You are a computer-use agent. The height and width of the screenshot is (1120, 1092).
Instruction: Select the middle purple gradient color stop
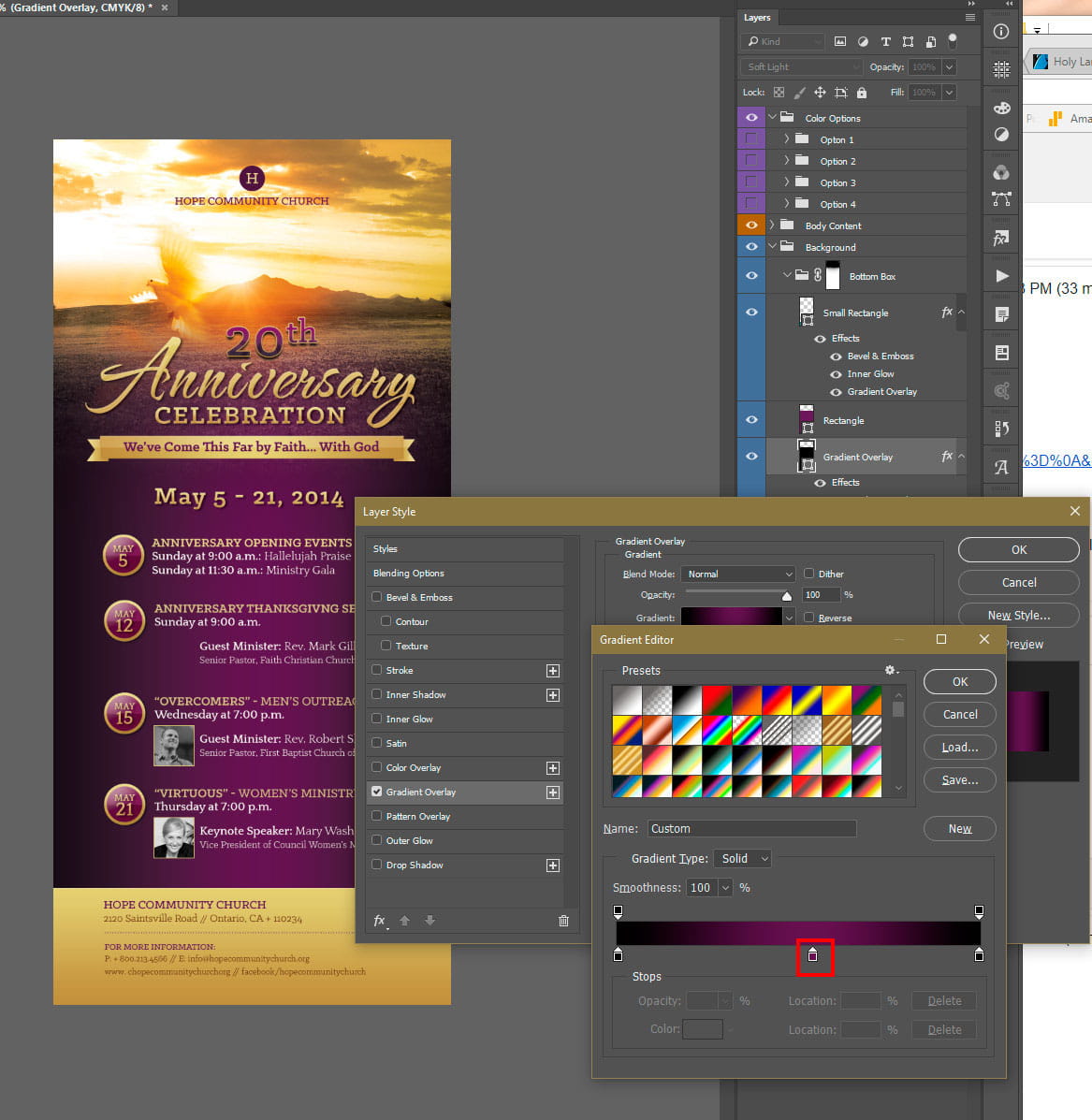pyautogui.click(x=812, y=955)
